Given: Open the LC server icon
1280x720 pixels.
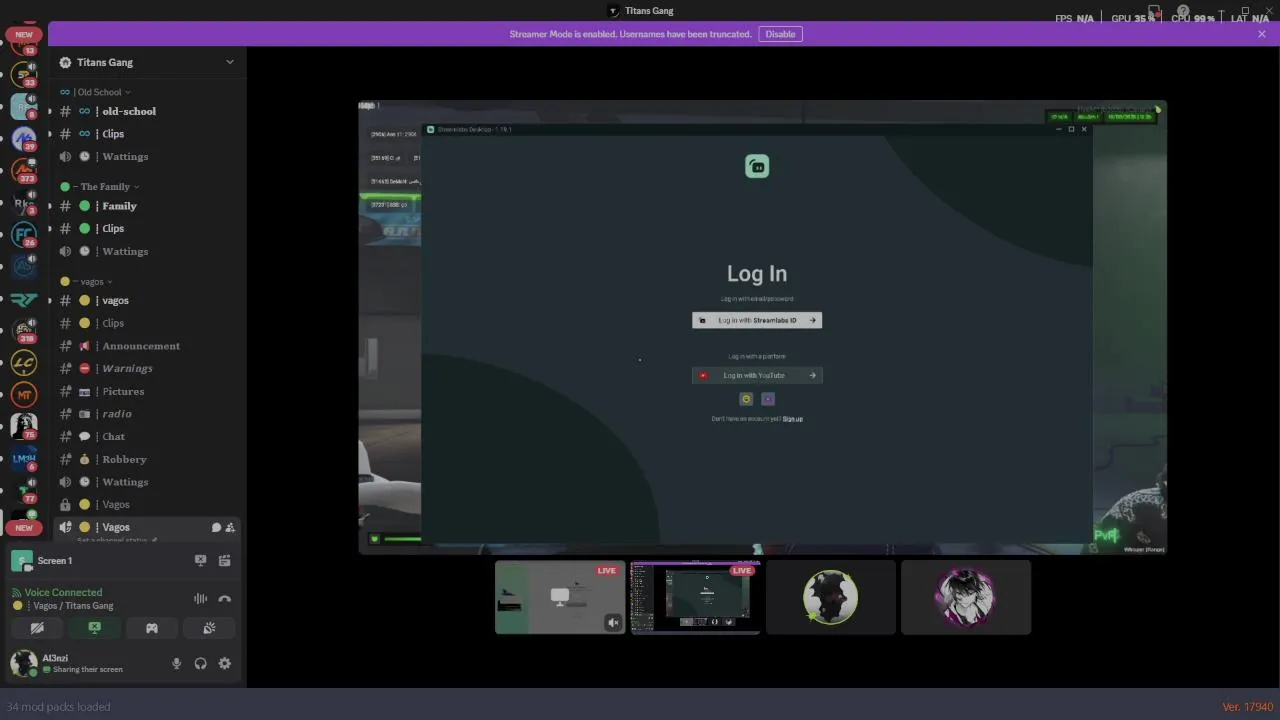Looking at the screenshot, I should click(x=24, y=363).
